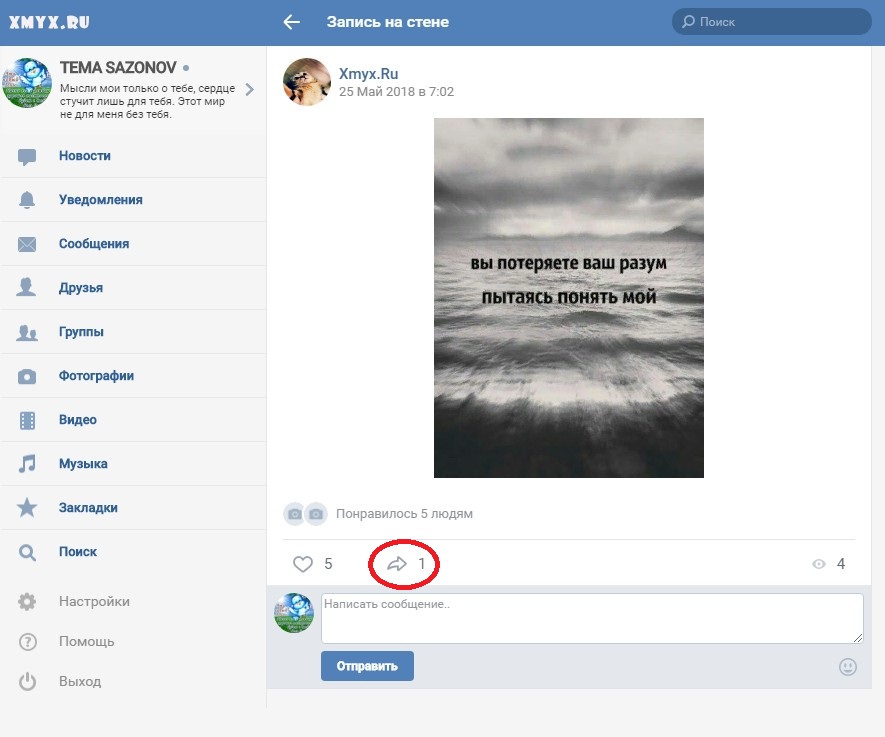Open the black-and-white sea post image

click(568, 298)
